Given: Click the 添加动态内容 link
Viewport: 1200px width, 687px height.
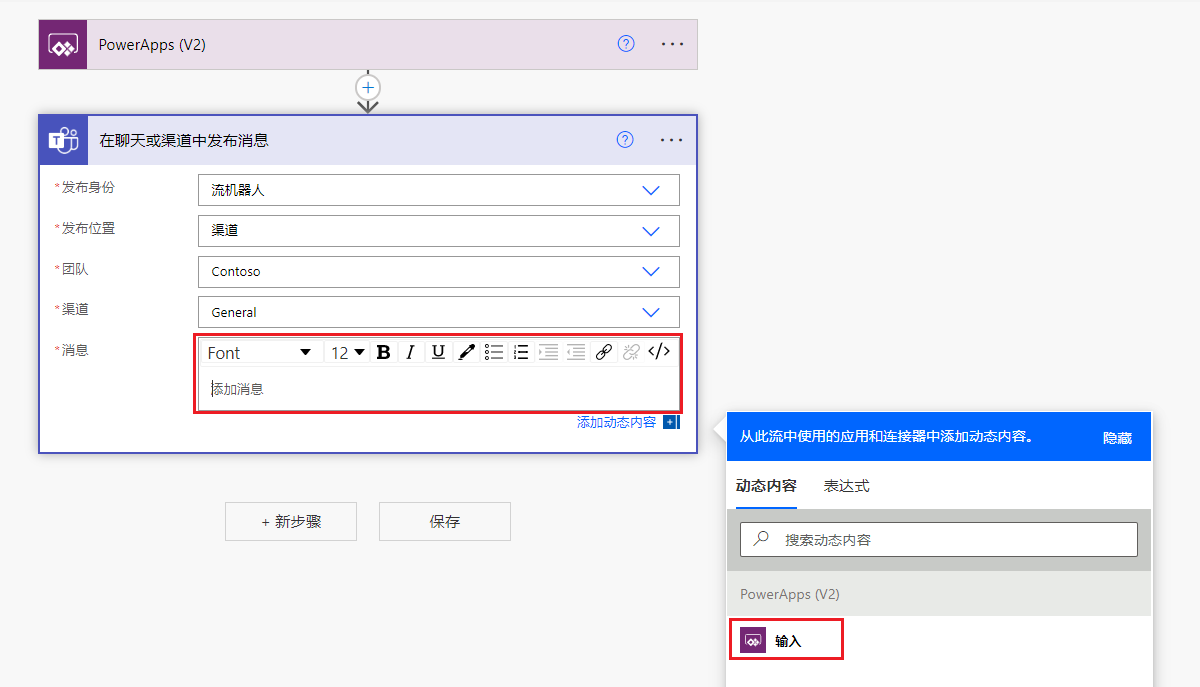Looking at the screenshot, I should [616, 422].
